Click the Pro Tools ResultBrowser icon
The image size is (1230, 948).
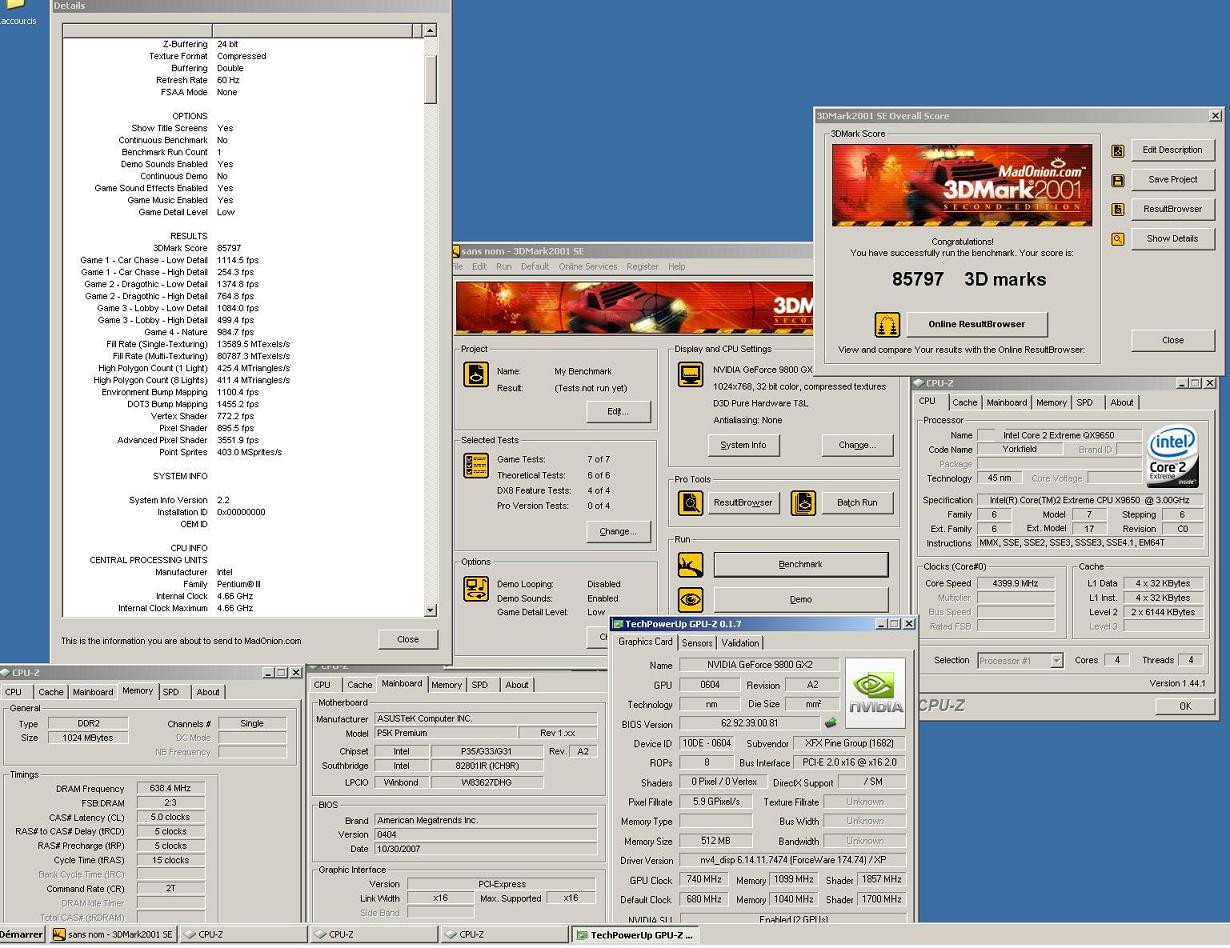[690, 503]
